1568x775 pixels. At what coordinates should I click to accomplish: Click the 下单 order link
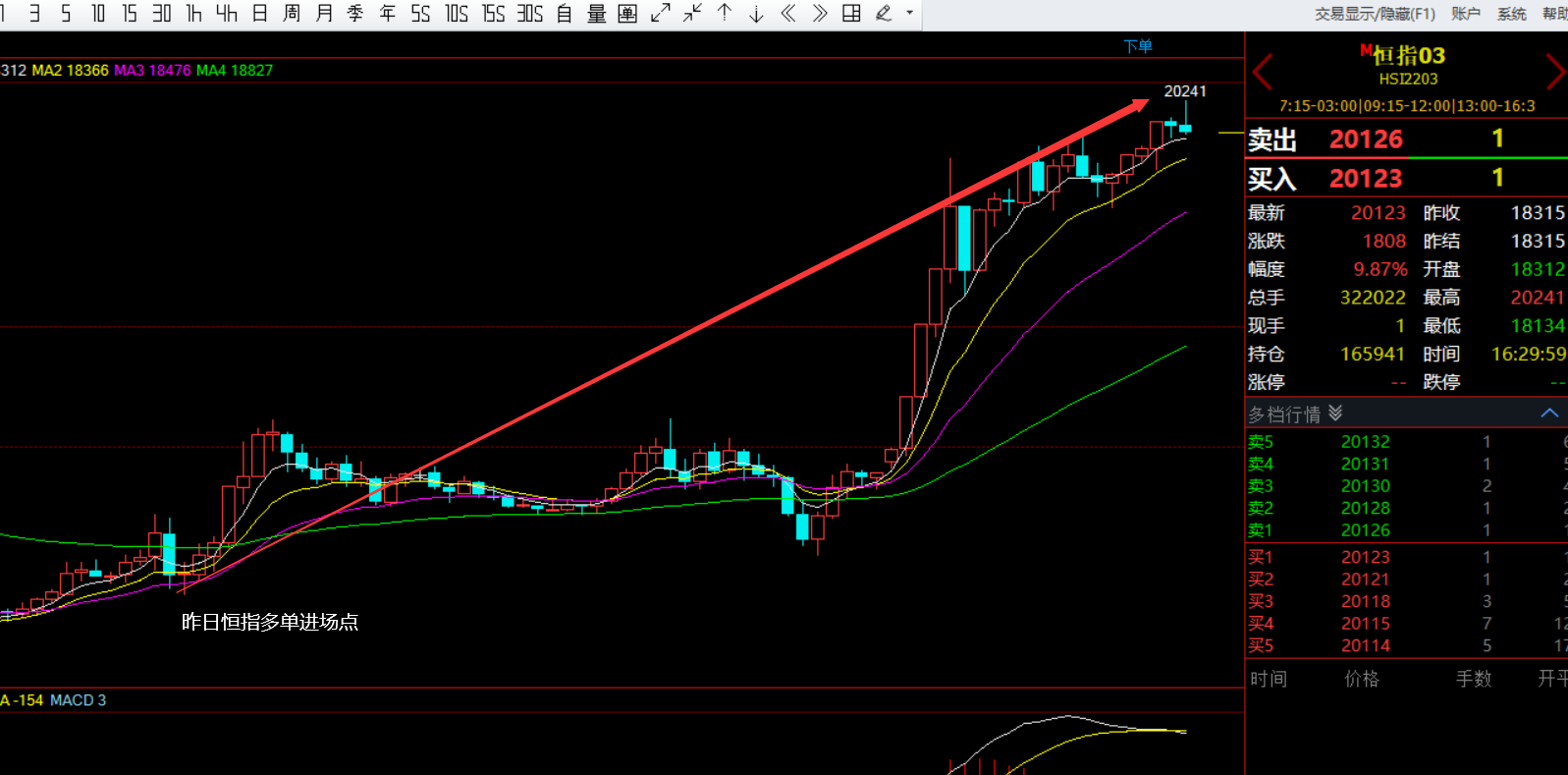coord(1138,46)
